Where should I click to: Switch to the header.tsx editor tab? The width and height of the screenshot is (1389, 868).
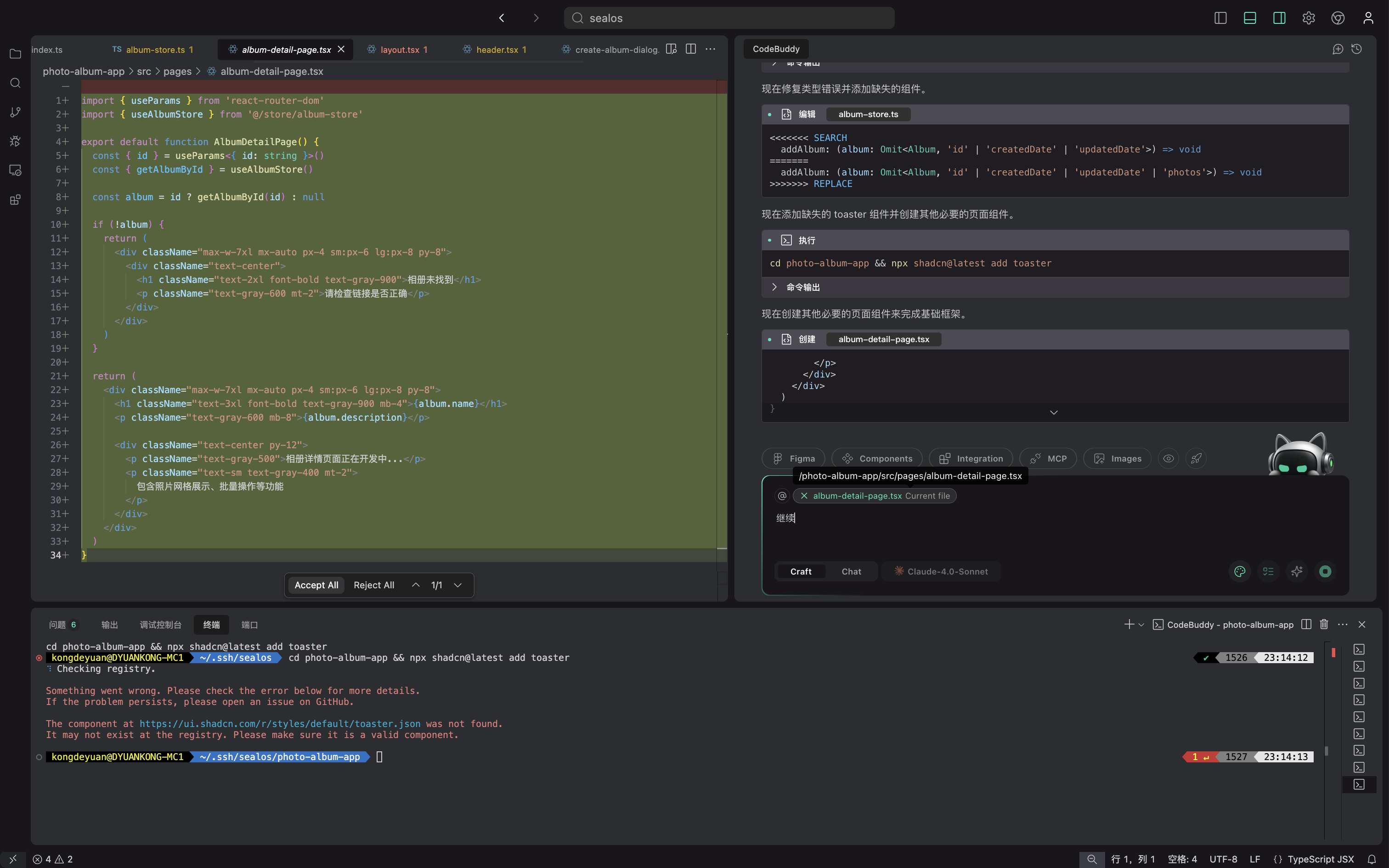[x=497, y=50]
